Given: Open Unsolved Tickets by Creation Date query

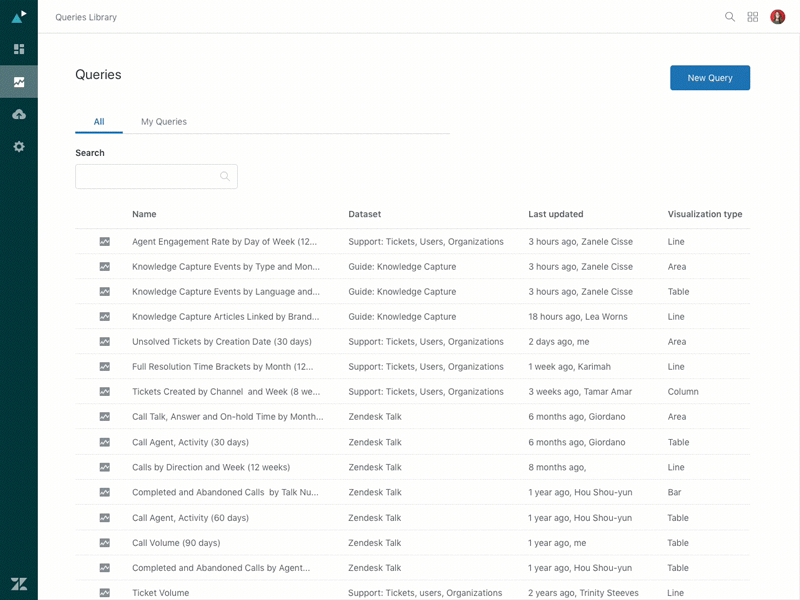Looking at the screenshot, I should 213,342.
